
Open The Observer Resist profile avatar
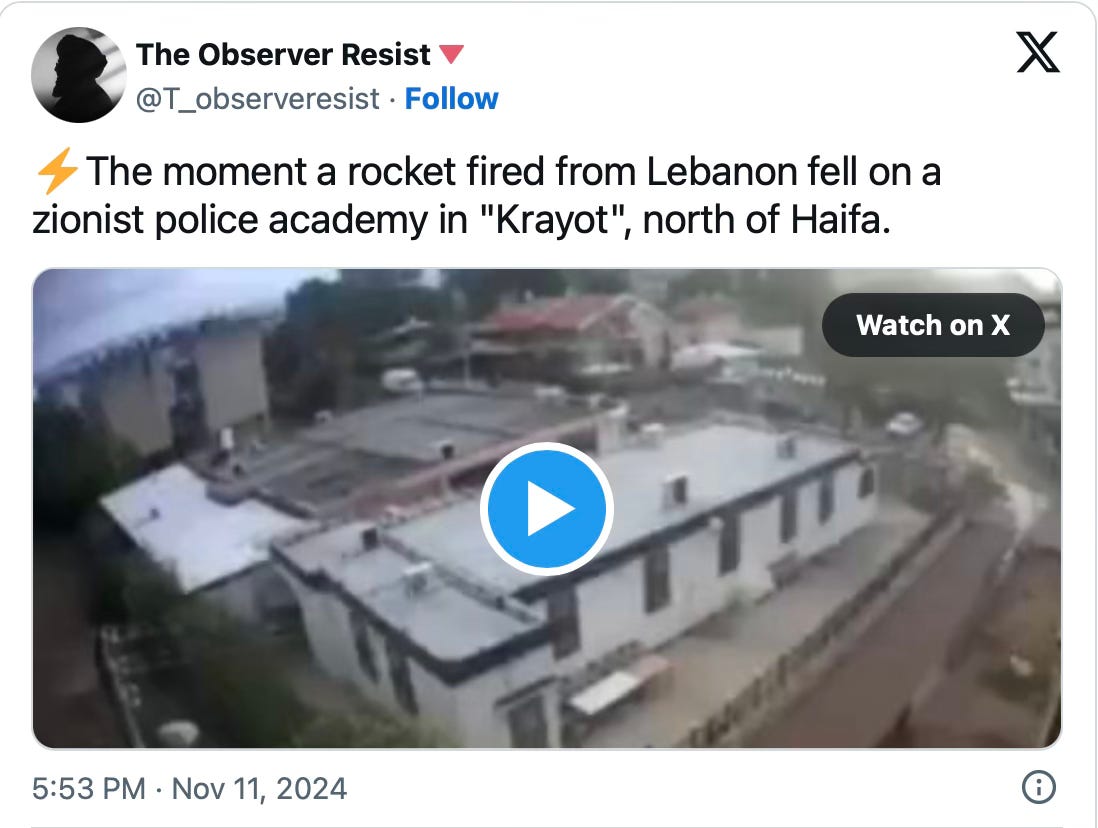79,75
